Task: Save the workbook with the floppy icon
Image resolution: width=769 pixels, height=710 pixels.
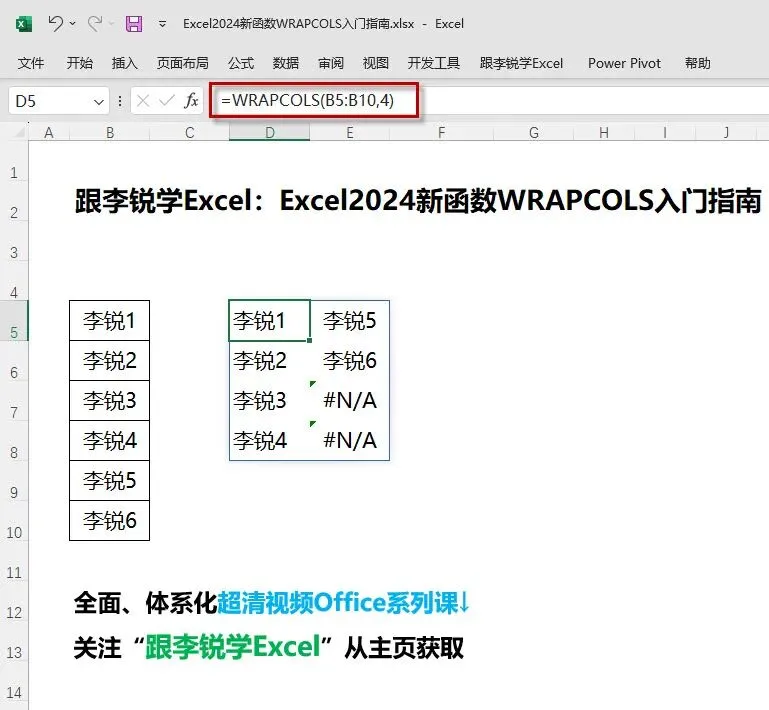Action: click(x=134, y=24)
